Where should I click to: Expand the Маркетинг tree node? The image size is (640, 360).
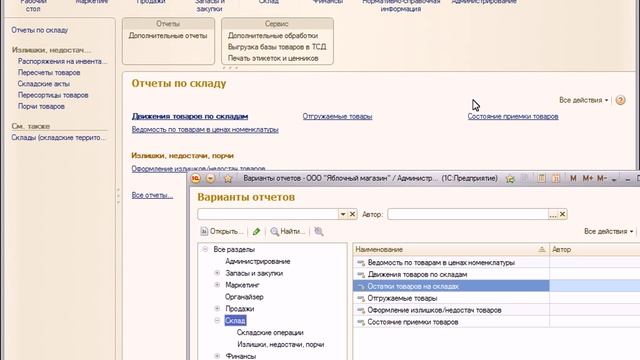pos(217,284)
